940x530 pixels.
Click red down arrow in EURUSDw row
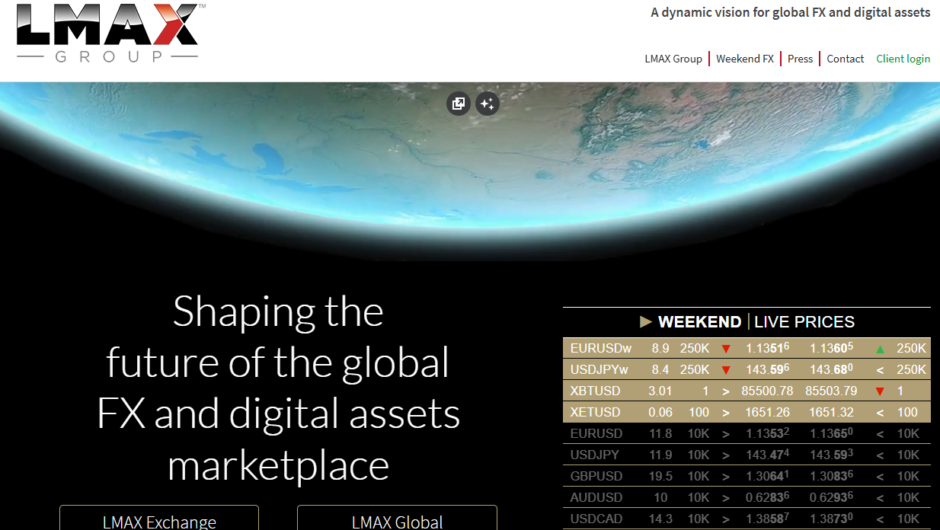(x=726, y=349)
